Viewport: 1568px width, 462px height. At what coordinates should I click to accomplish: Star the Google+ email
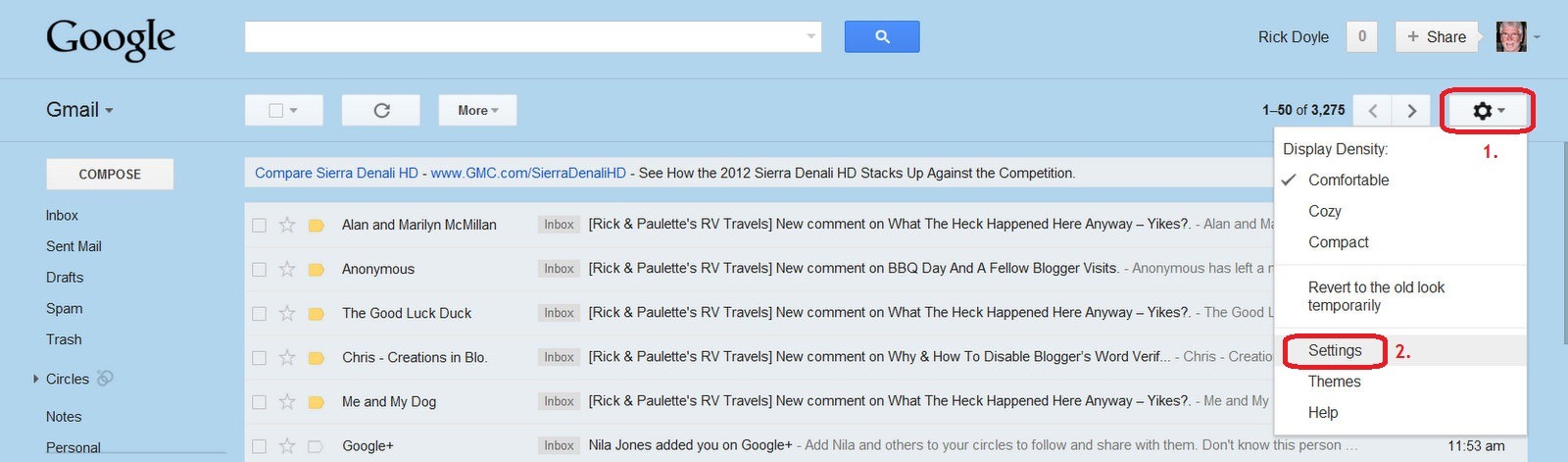(x=287, y=445)
